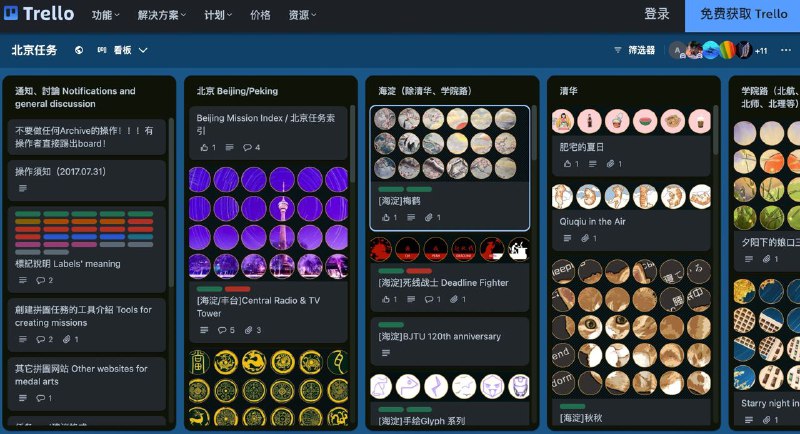Click description icon on BJTU 120th anniversary card
The height and width of the screenshot is (434, 800).
point(386,353)
